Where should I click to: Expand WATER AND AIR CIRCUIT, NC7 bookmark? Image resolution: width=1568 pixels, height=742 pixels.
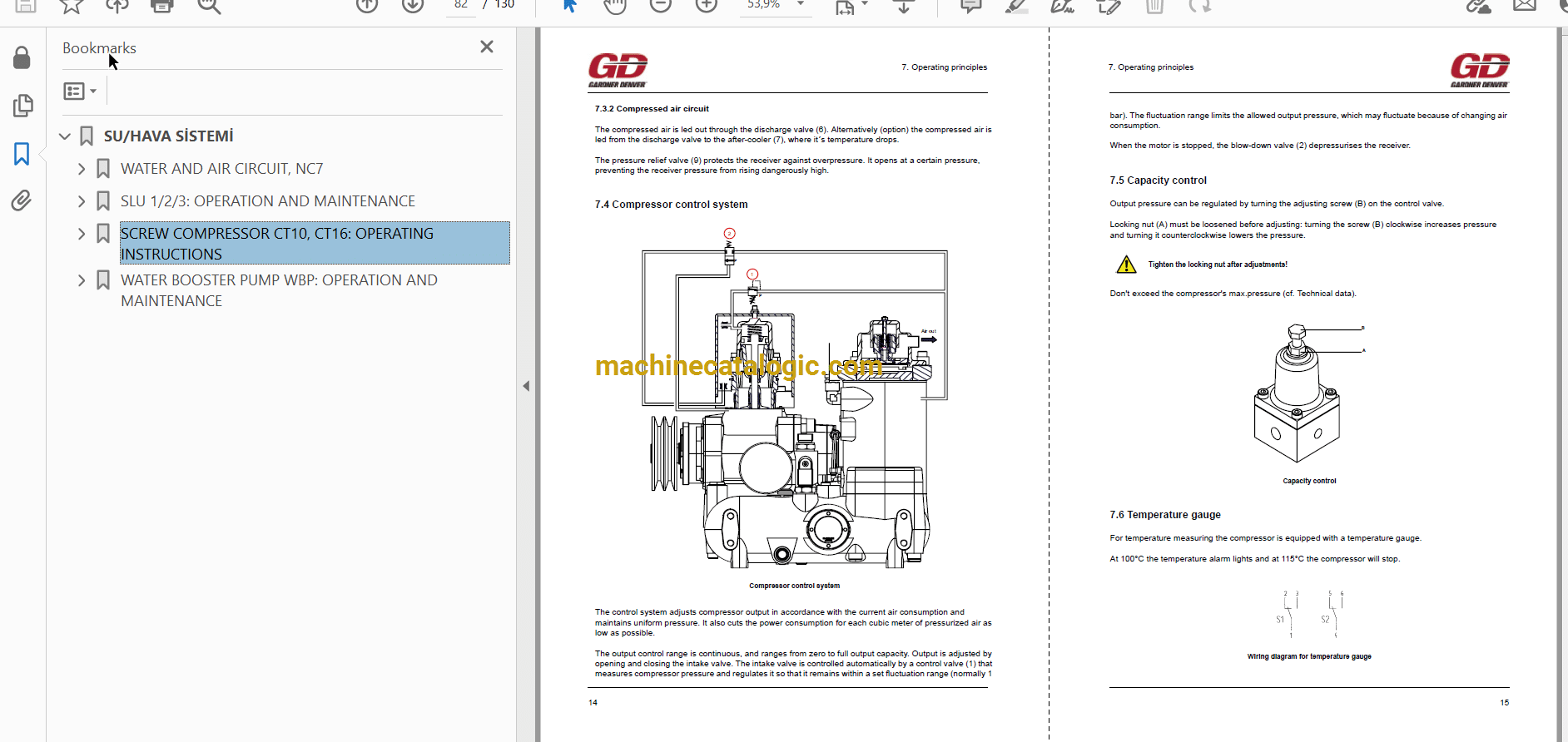point(82,169)
